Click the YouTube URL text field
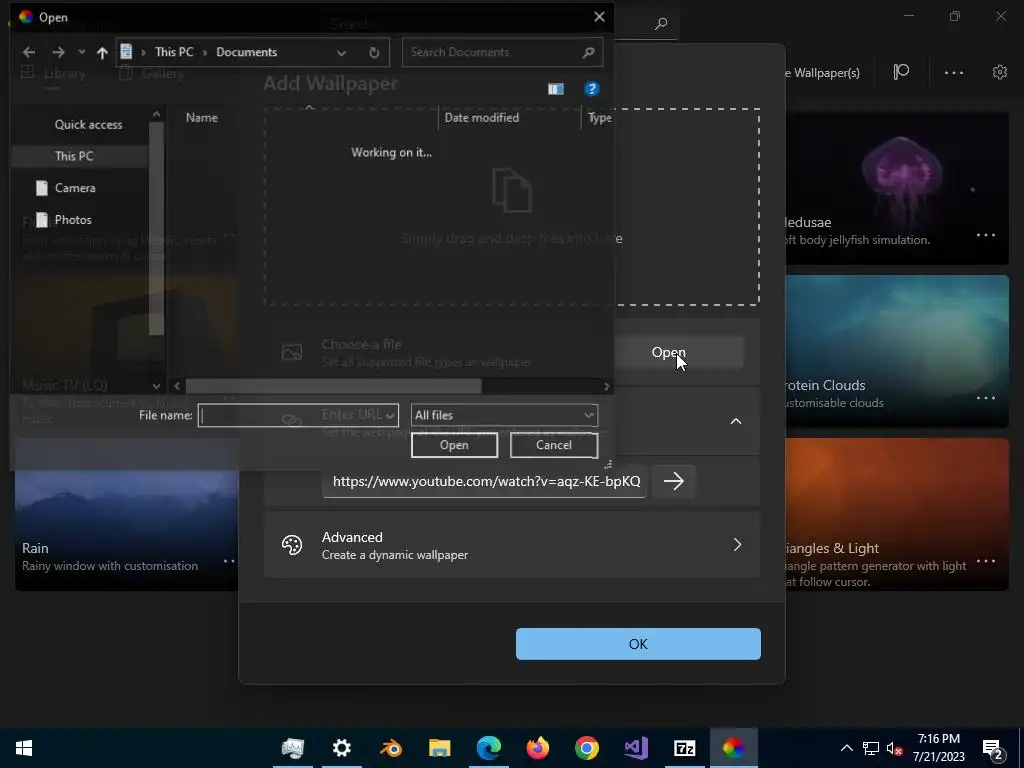This screenshot has width=1024, height=768. coord(485,481)
